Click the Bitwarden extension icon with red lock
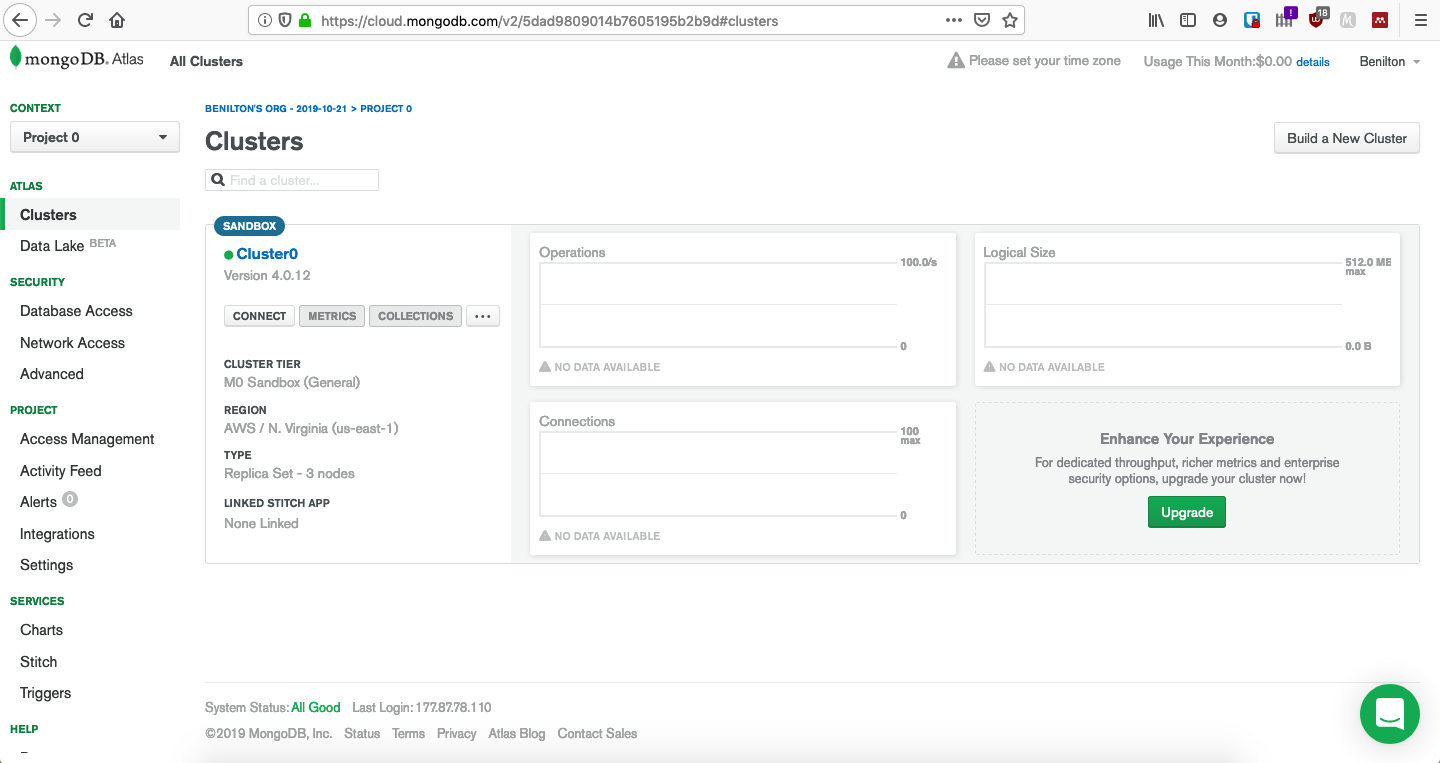This screenshot has width=1440, height=763. (1252, 20)
